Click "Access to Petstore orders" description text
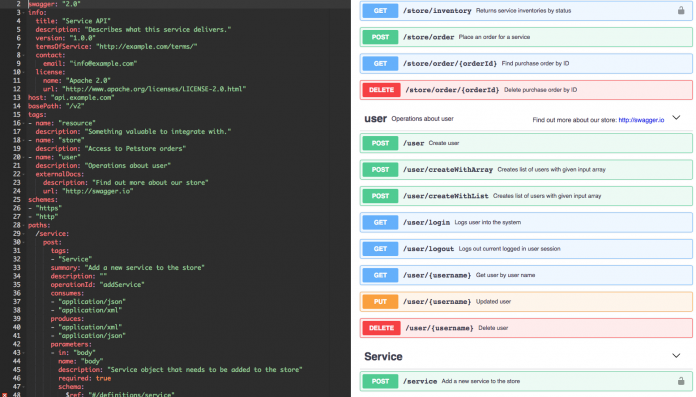Screen dimensions: 696x397 point(135,149)
